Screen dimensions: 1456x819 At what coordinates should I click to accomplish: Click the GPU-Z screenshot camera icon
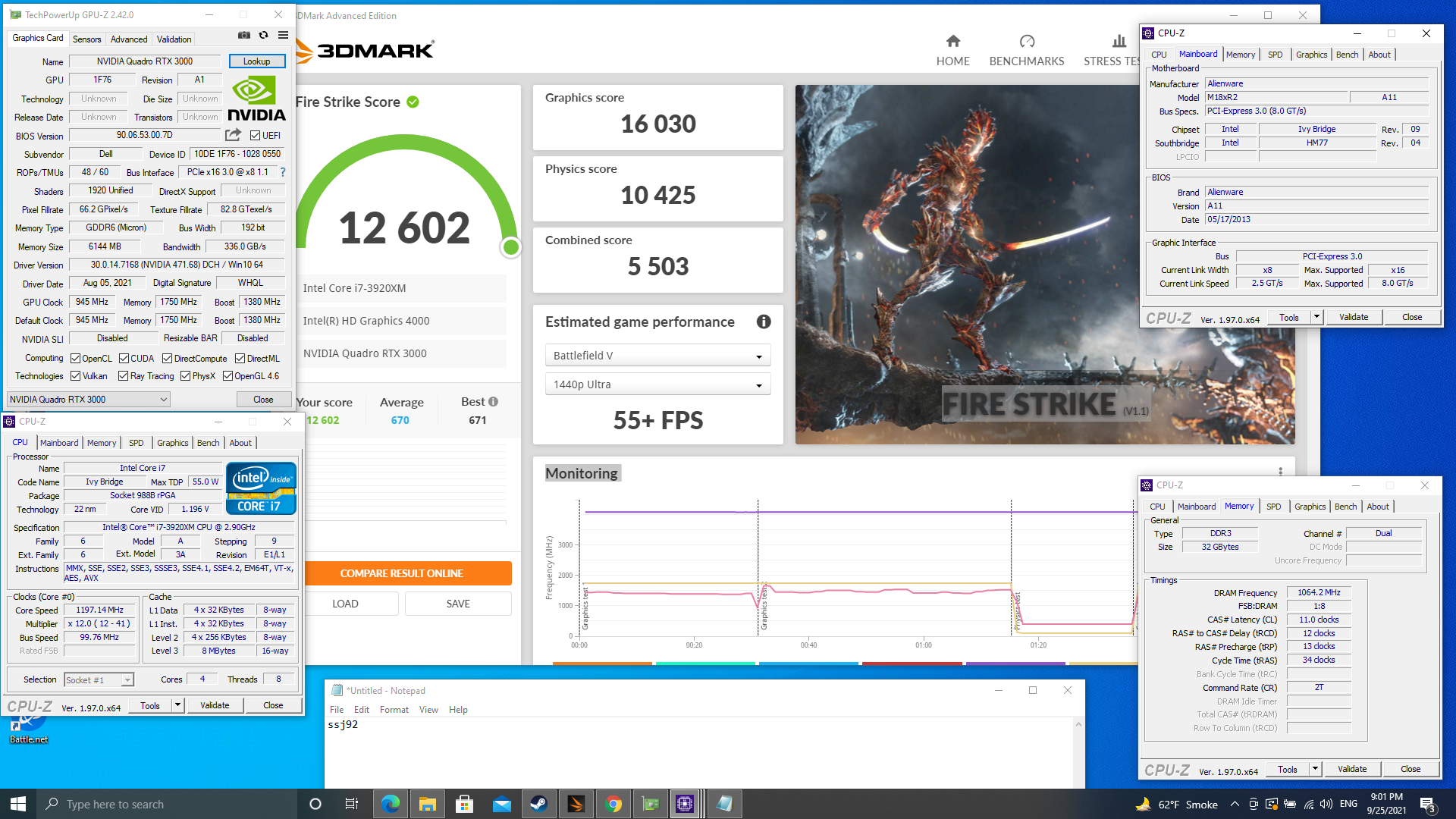[x=244, y=35]
